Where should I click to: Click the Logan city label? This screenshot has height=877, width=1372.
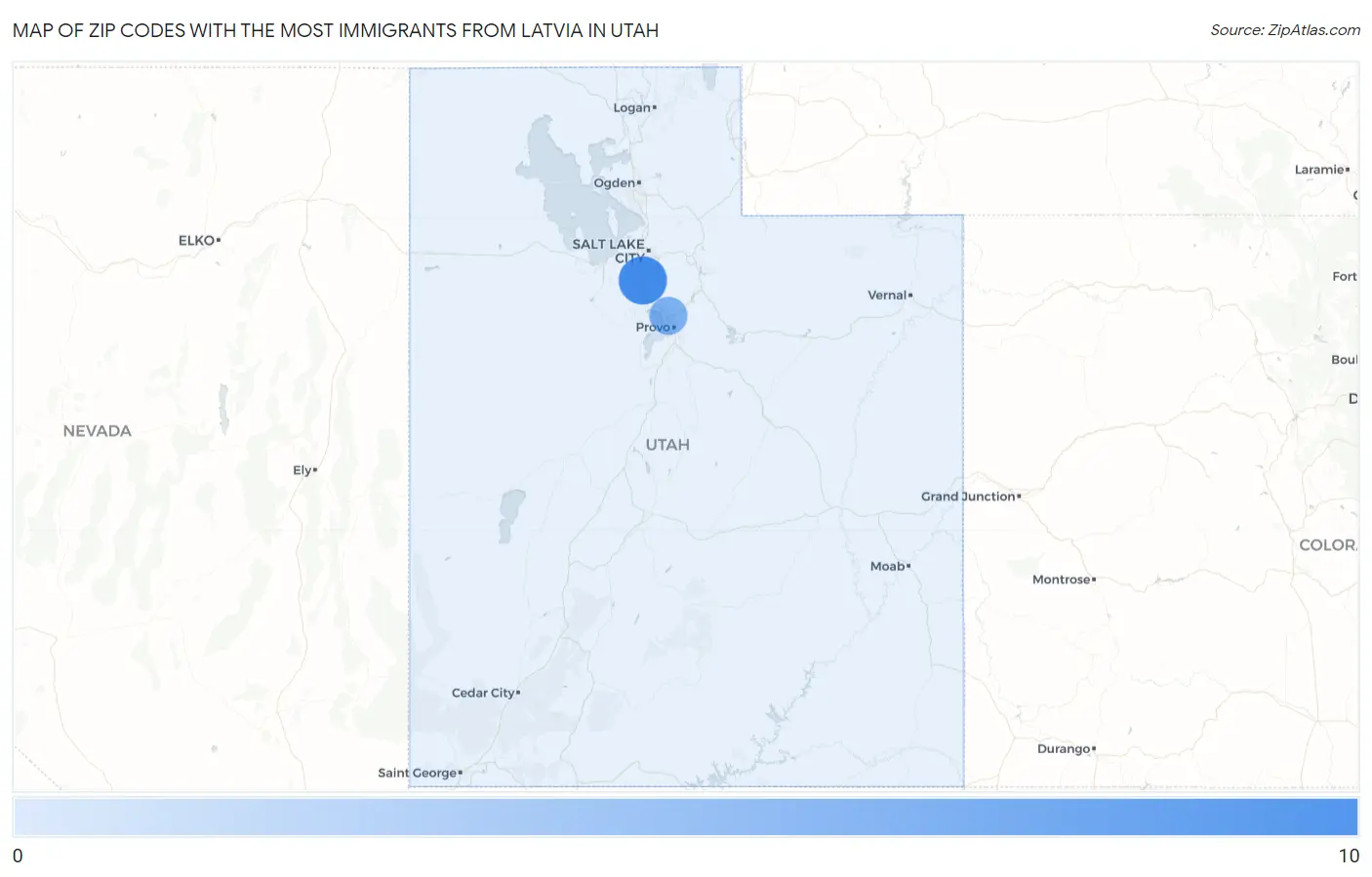(634, 107)
